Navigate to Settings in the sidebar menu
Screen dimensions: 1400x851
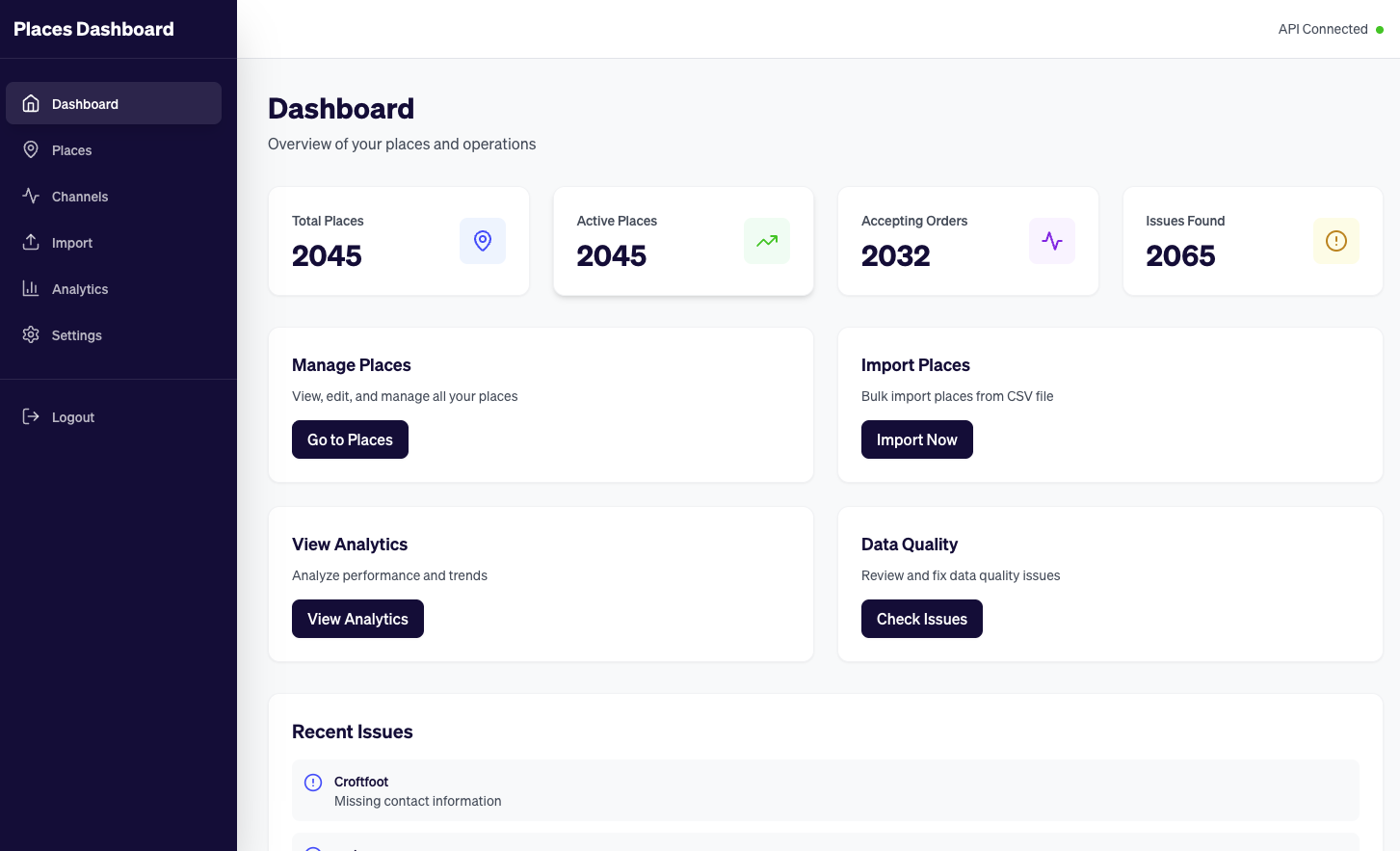(x=76, y=335)
